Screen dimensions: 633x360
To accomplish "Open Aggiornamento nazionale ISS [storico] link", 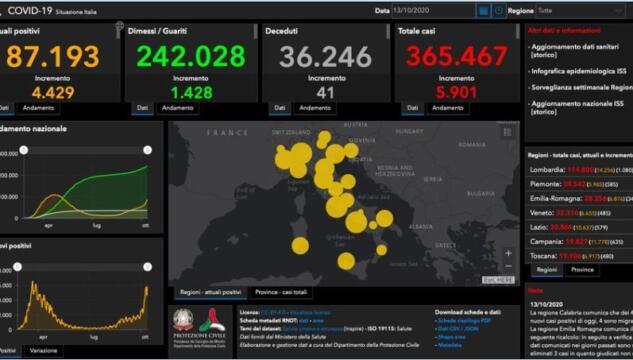I will point(577,108).
